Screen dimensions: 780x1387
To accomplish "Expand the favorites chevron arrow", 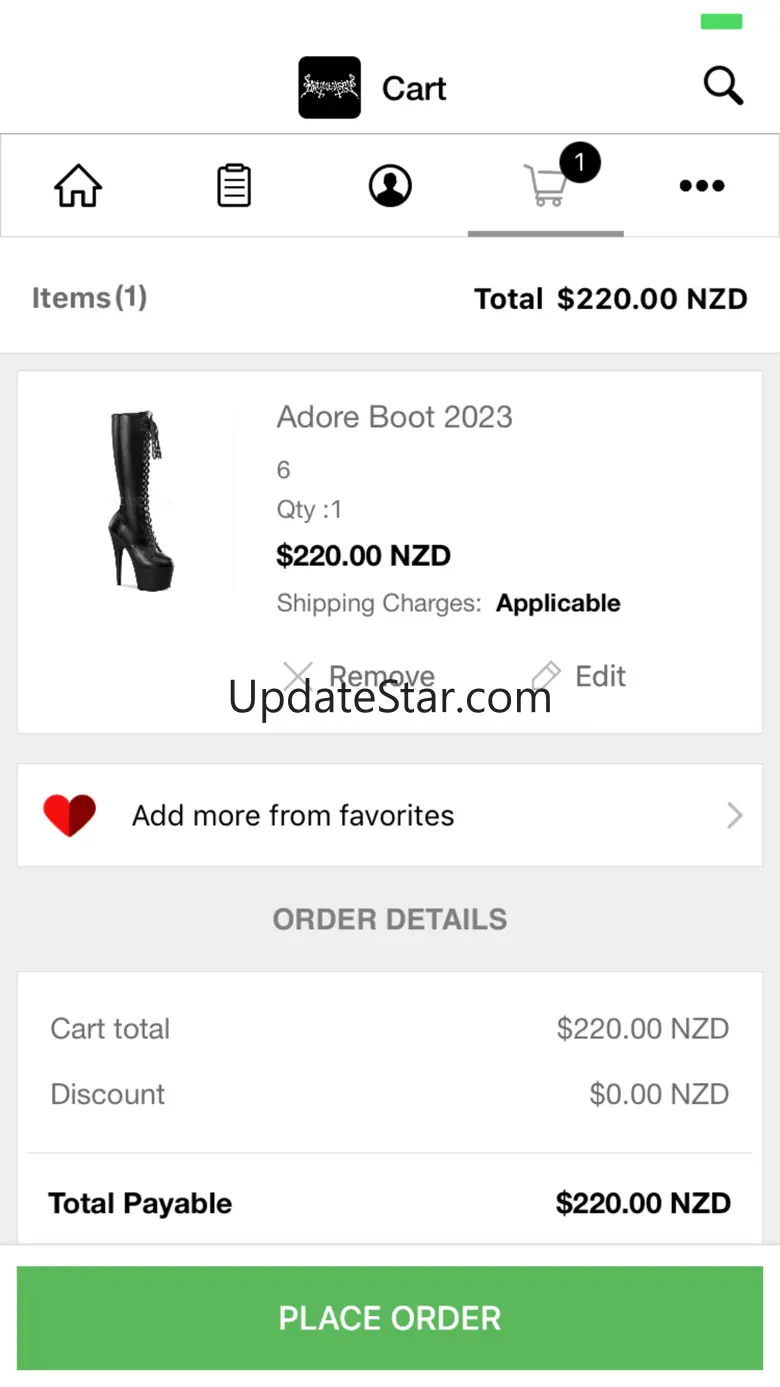I will coord(734,816).
